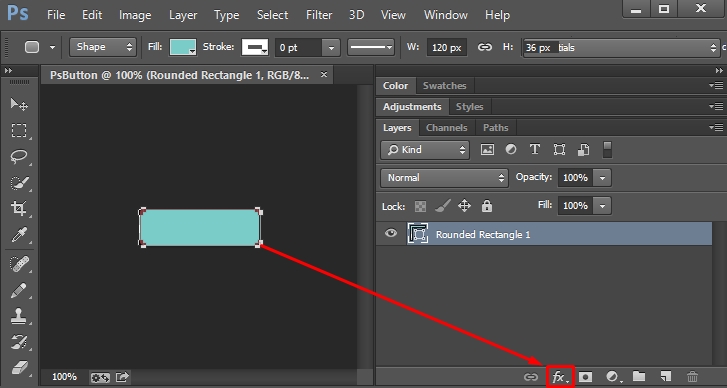Filter layers by shape layers

(559, 150)
